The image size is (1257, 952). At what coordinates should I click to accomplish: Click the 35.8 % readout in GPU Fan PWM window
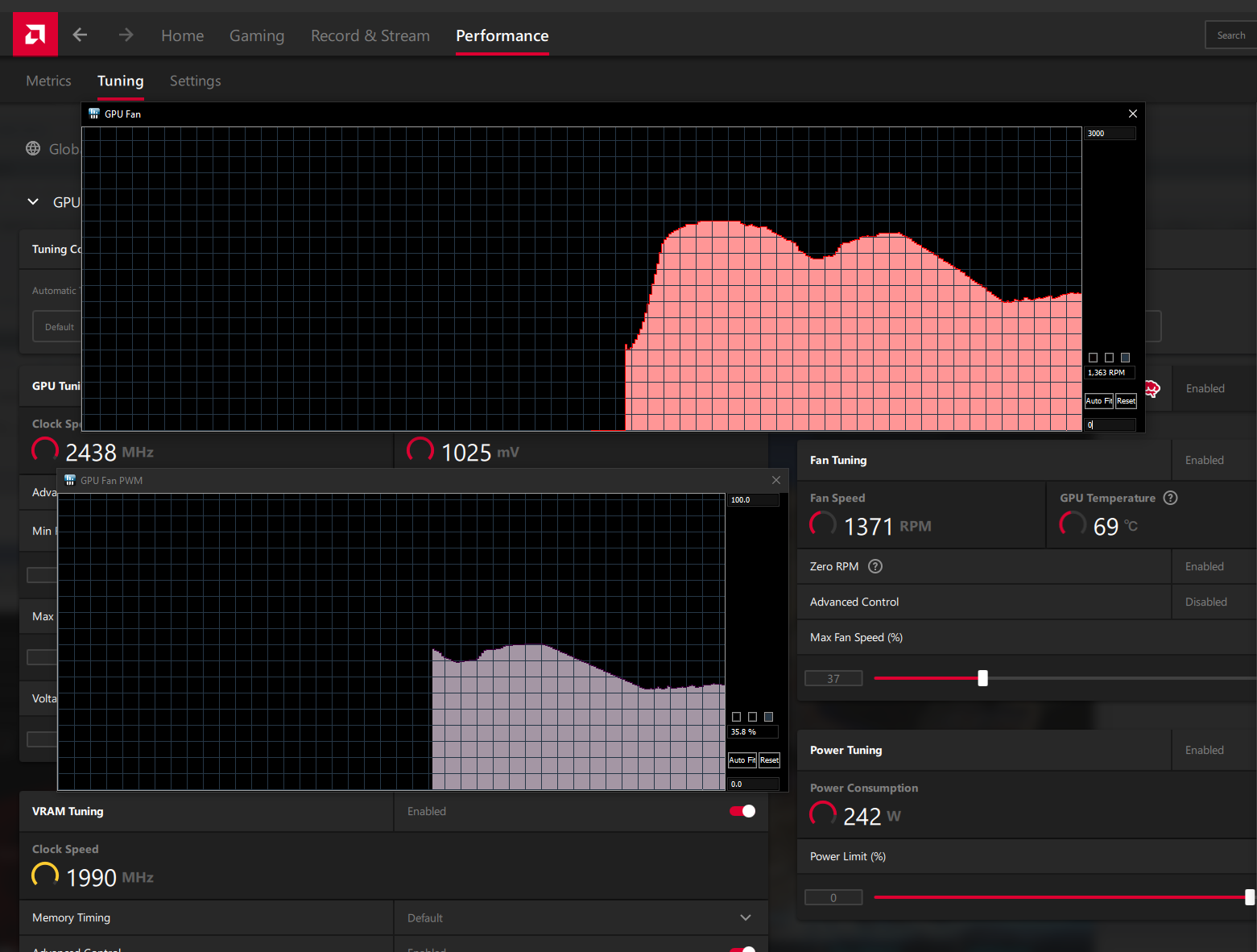(754, 732)
